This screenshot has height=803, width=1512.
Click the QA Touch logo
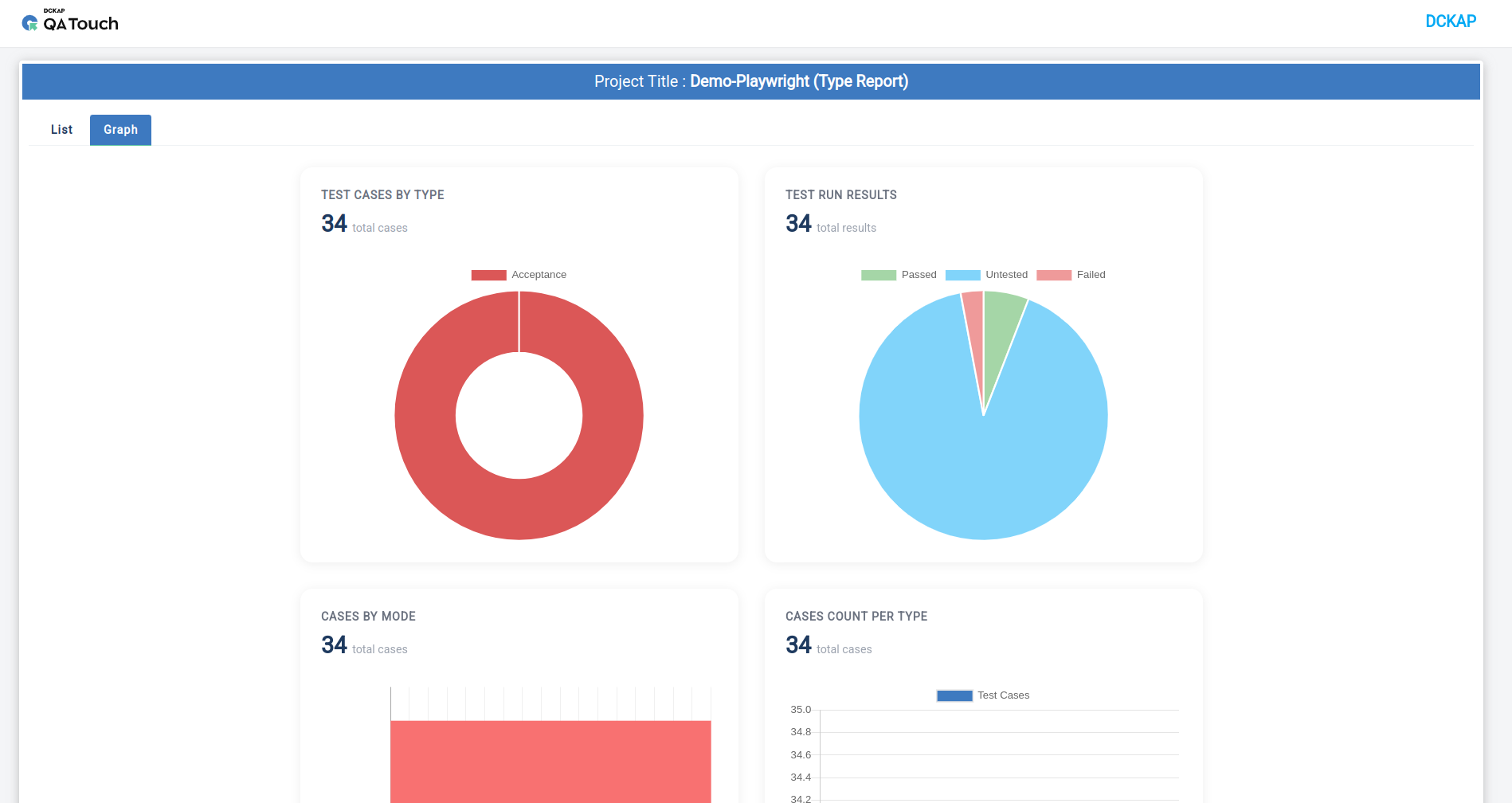70,22
